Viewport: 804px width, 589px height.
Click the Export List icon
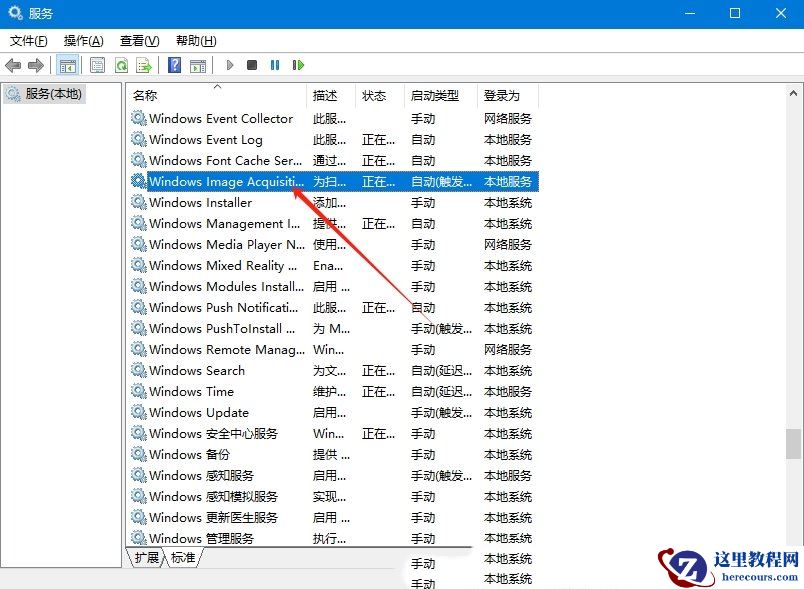pos(142,65)
